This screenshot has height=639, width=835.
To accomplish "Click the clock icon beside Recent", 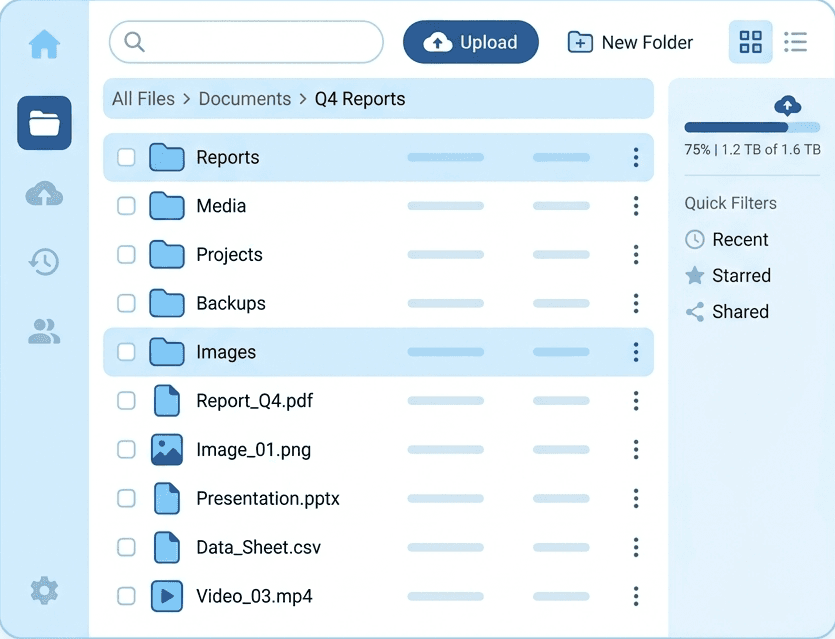I will [694, 240].
